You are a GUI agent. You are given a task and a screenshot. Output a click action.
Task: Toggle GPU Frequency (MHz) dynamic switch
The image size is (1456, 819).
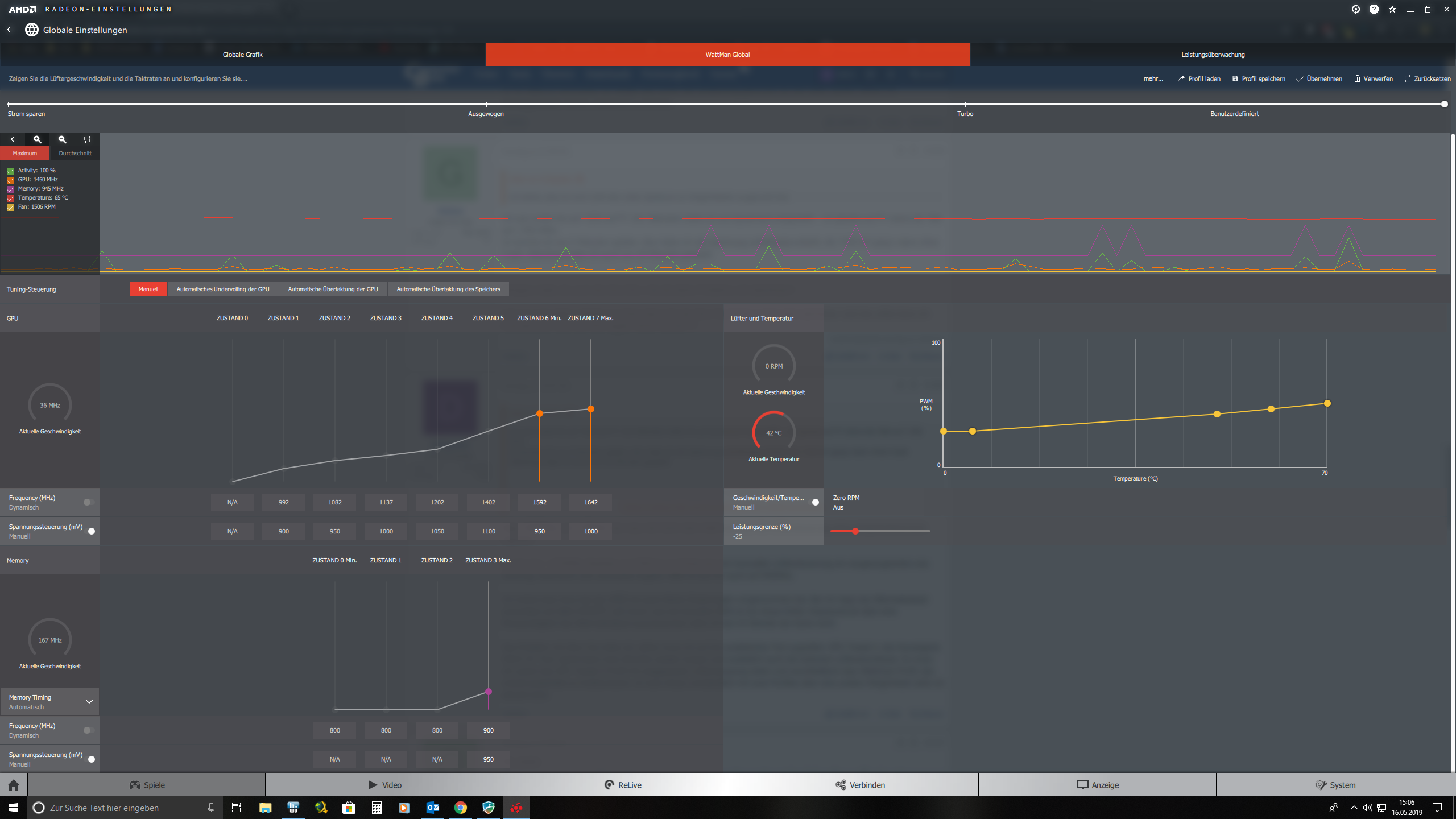(88, 502)
